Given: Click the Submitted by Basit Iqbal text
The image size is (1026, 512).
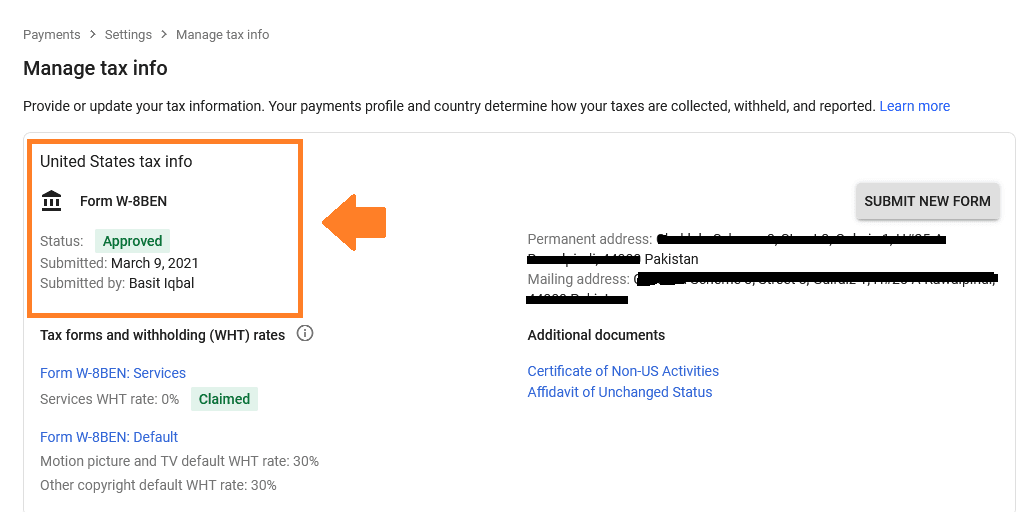Looking at the screenshot, I should coord(117,283).
